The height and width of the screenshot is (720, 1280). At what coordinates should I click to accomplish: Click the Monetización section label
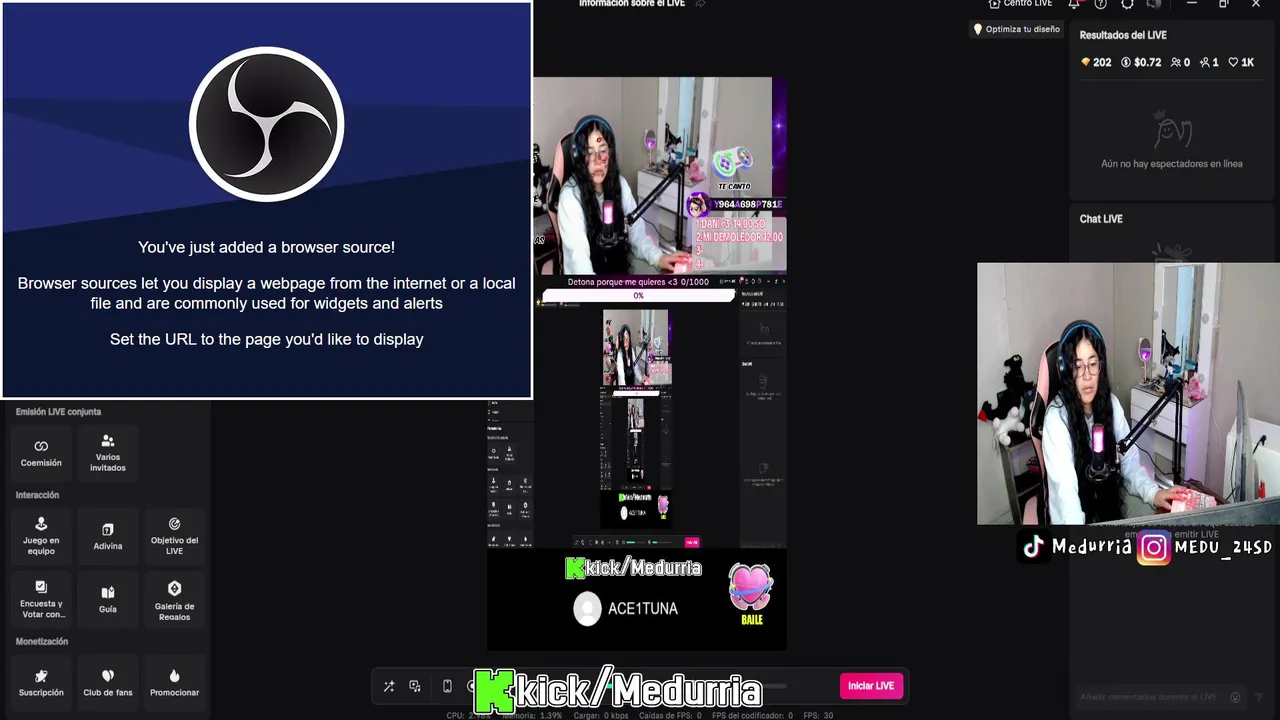(x=42, y=642)
